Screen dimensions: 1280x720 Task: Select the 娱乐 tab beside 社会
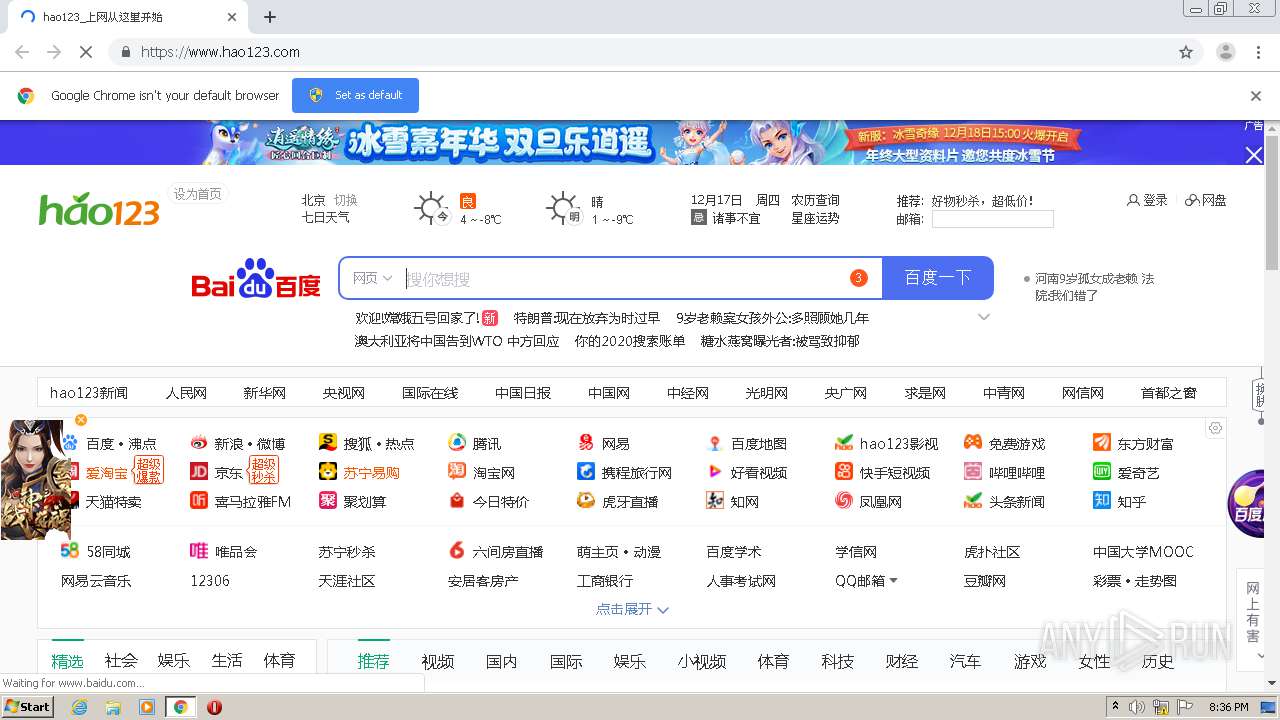point(174,661)
